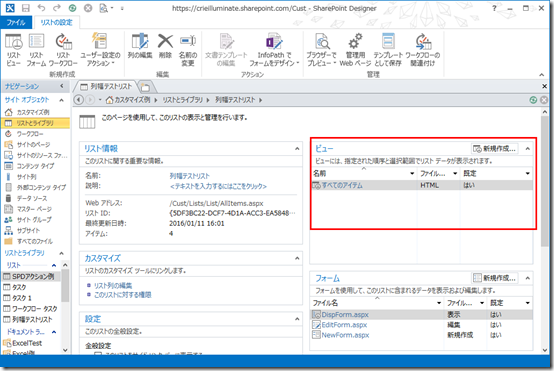Click リスト列の編集 link
The height and width of the screenshot is (371, 554).
pos(113,285)
